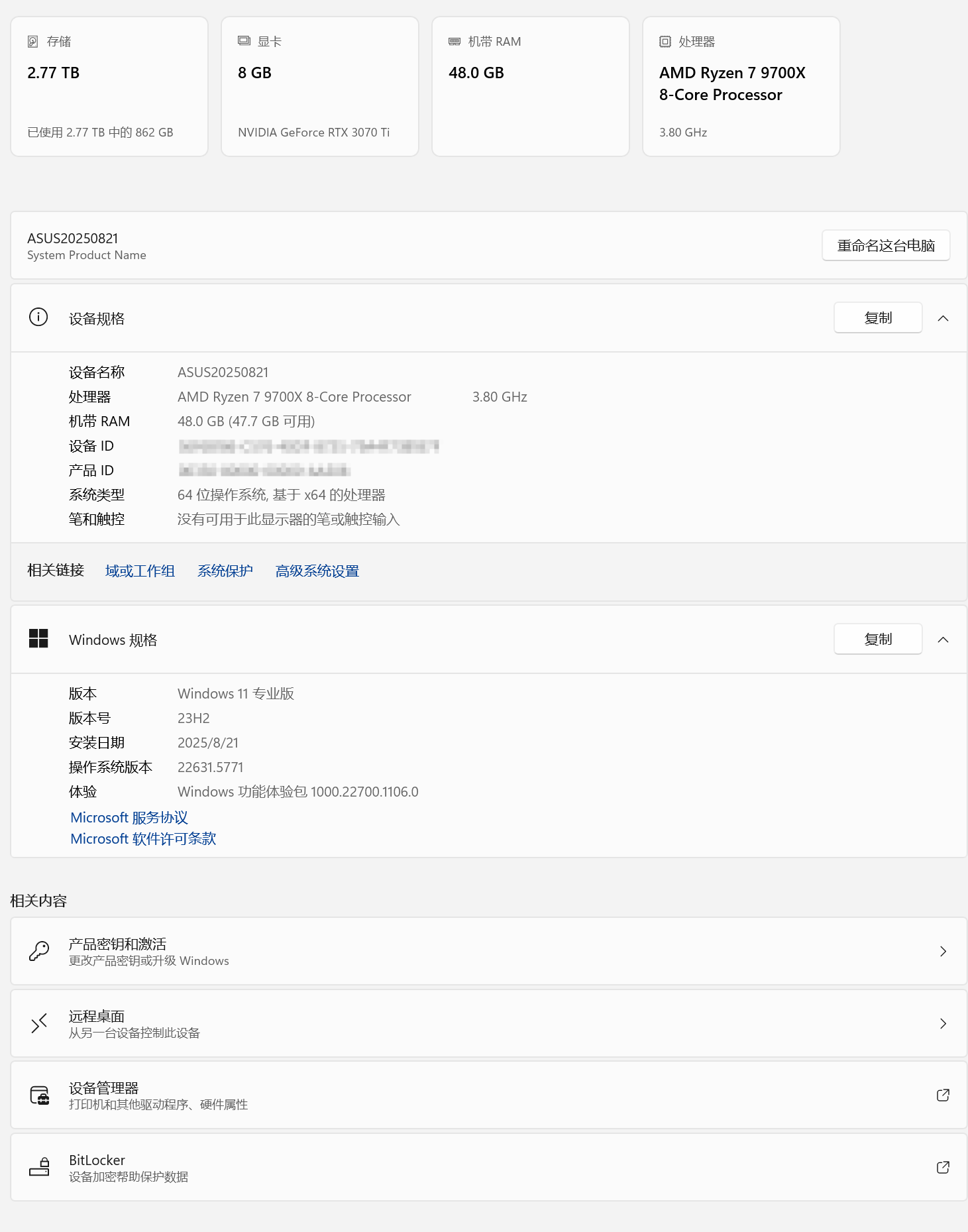Select the NVIDIA GeForce RTX 3070 Ti text
Image resolution: width=968 pixels, height=1232 pixels.
pos(313,133)
